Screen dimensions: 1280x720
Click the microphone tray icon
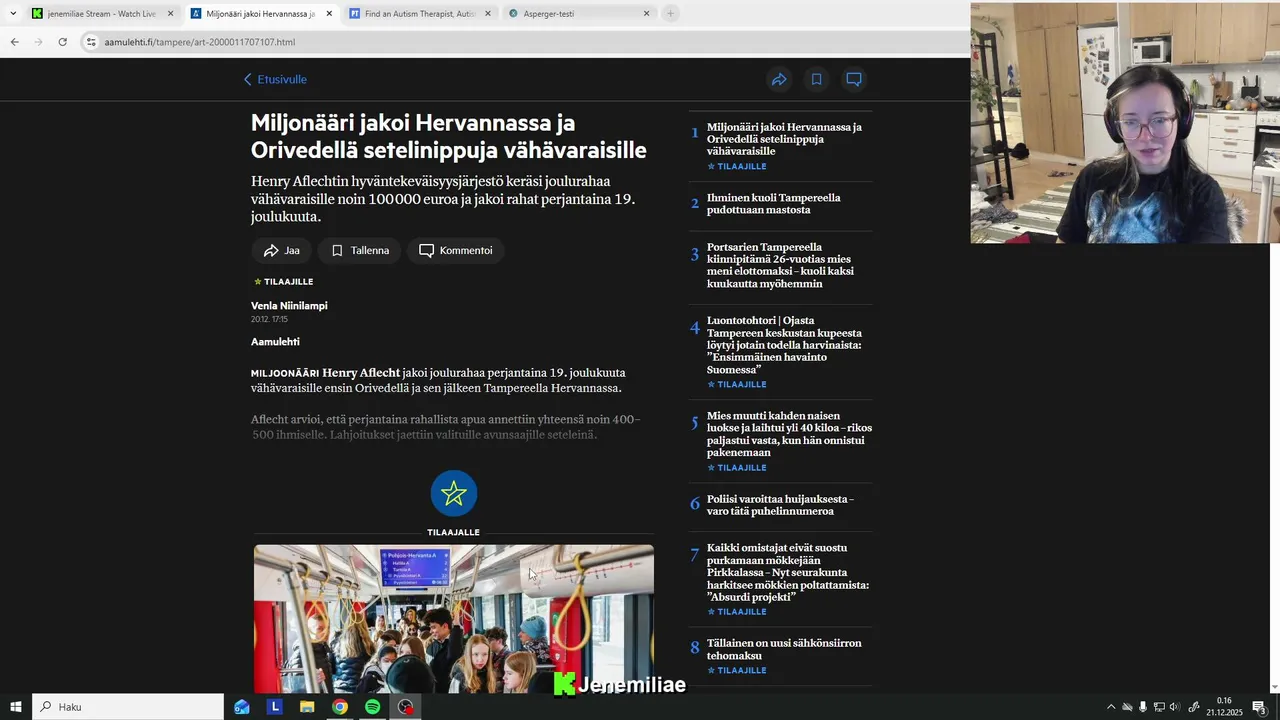(x=1143, y=707)
